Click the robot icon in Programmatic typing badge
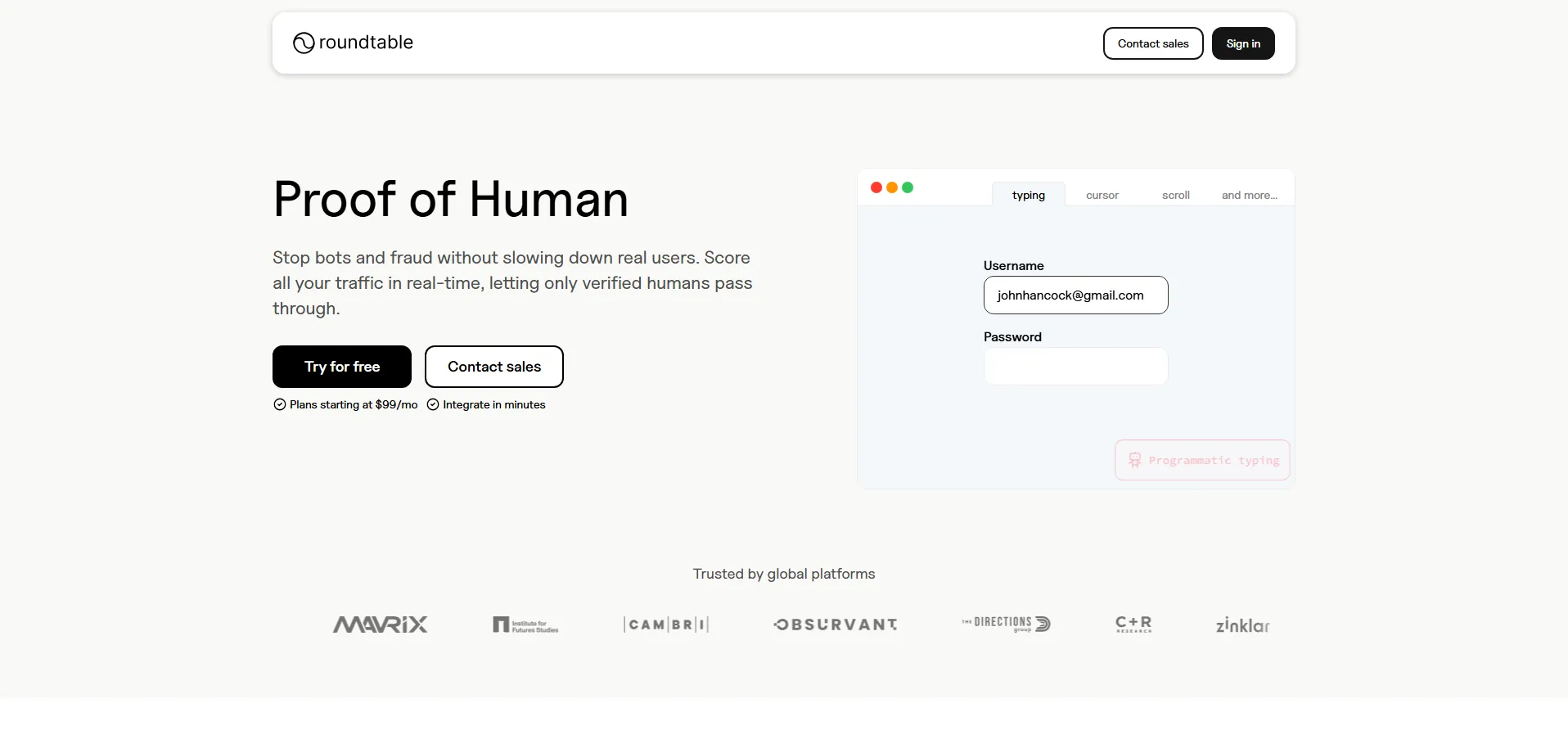1568x744 pixels. [x=1134, y=460]
